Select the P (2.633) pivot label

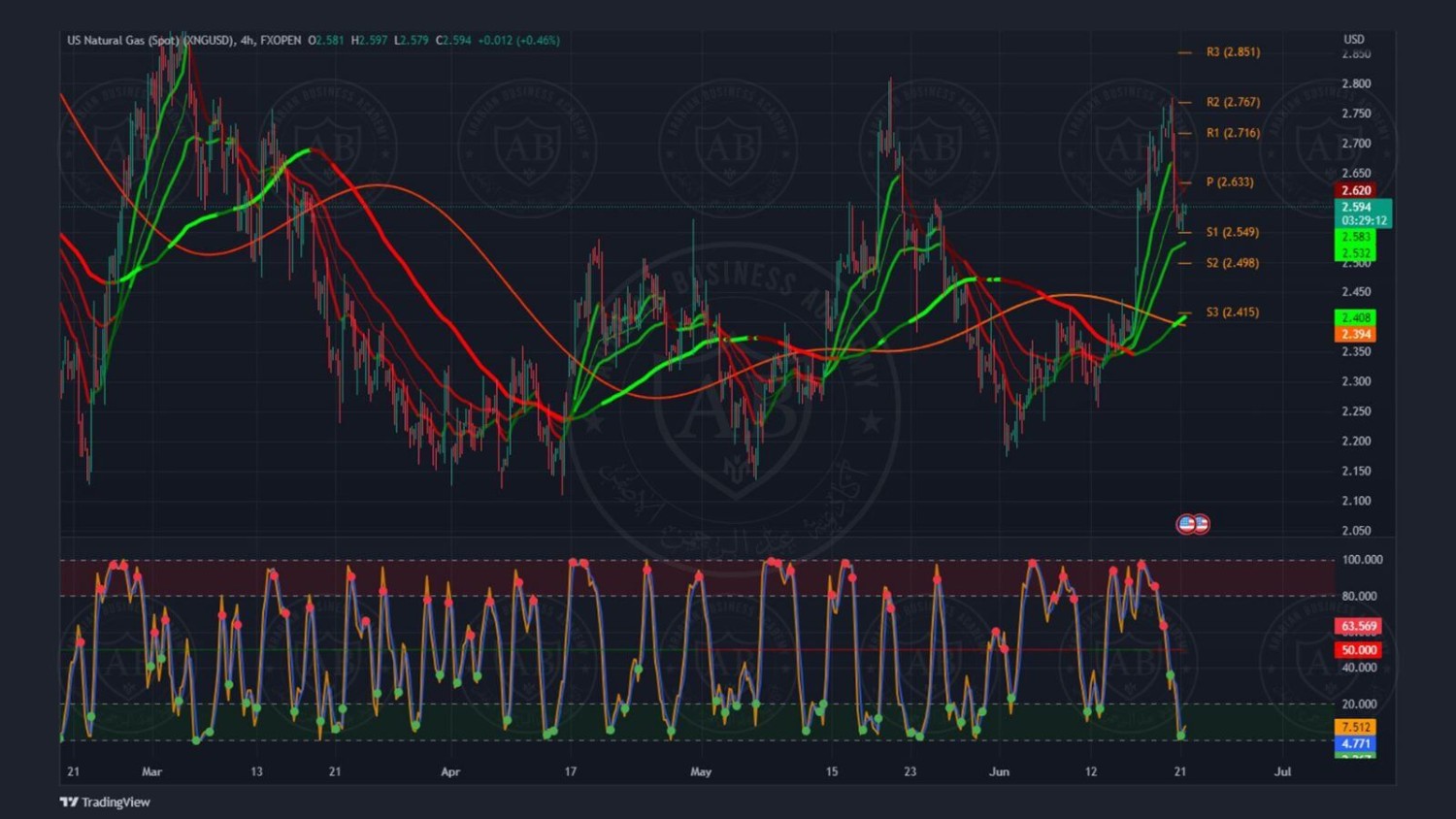point(1230,182)
